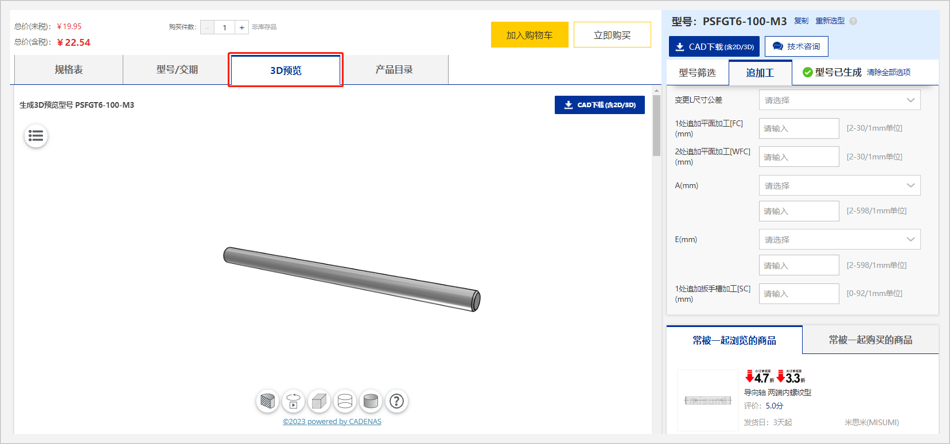This screenshot has height=444, width=950.
Task: Click the 1处追加平面加工[FC] input field
Action: coord(798,128)
